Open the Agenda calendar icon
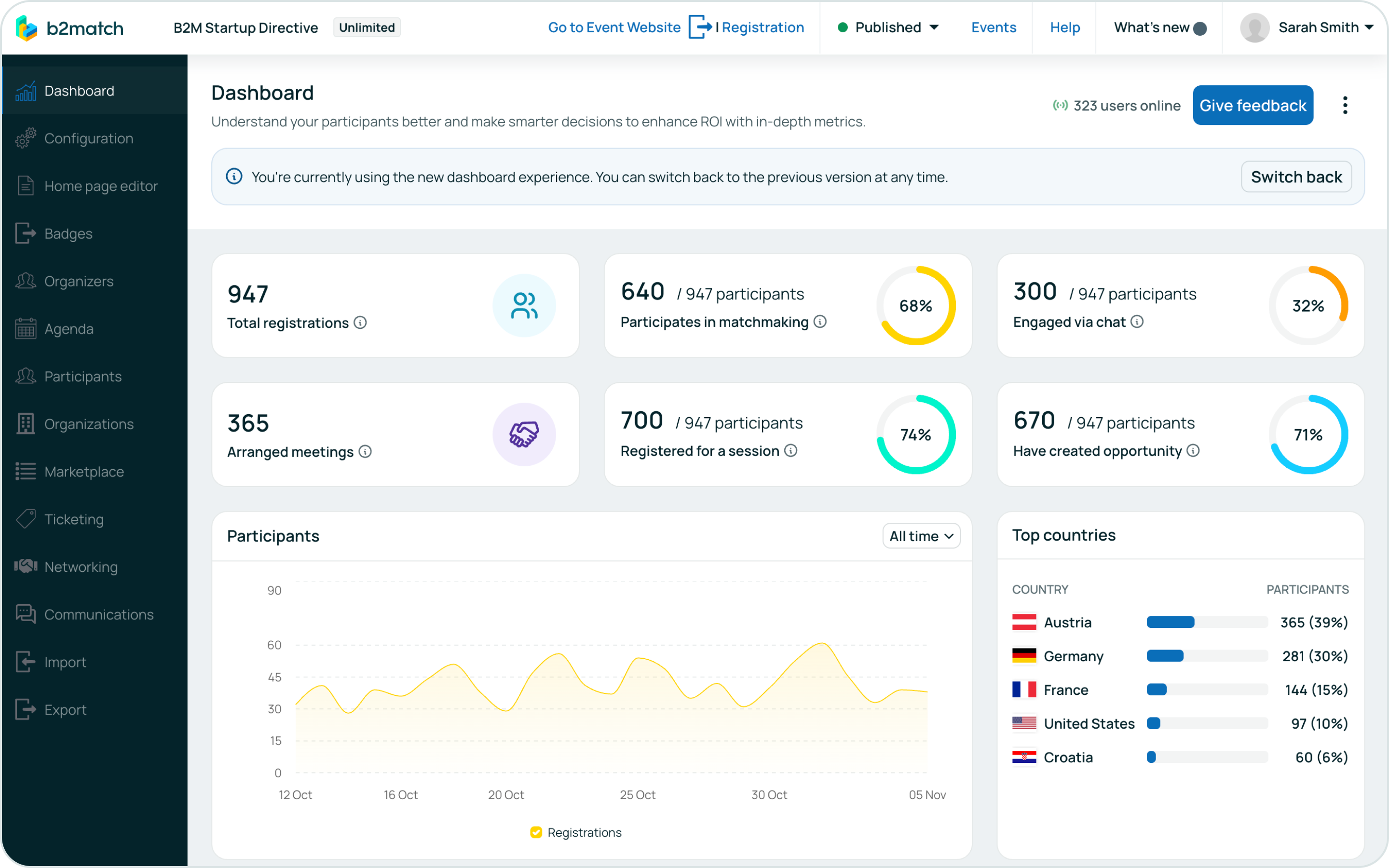 coord(25,328)
